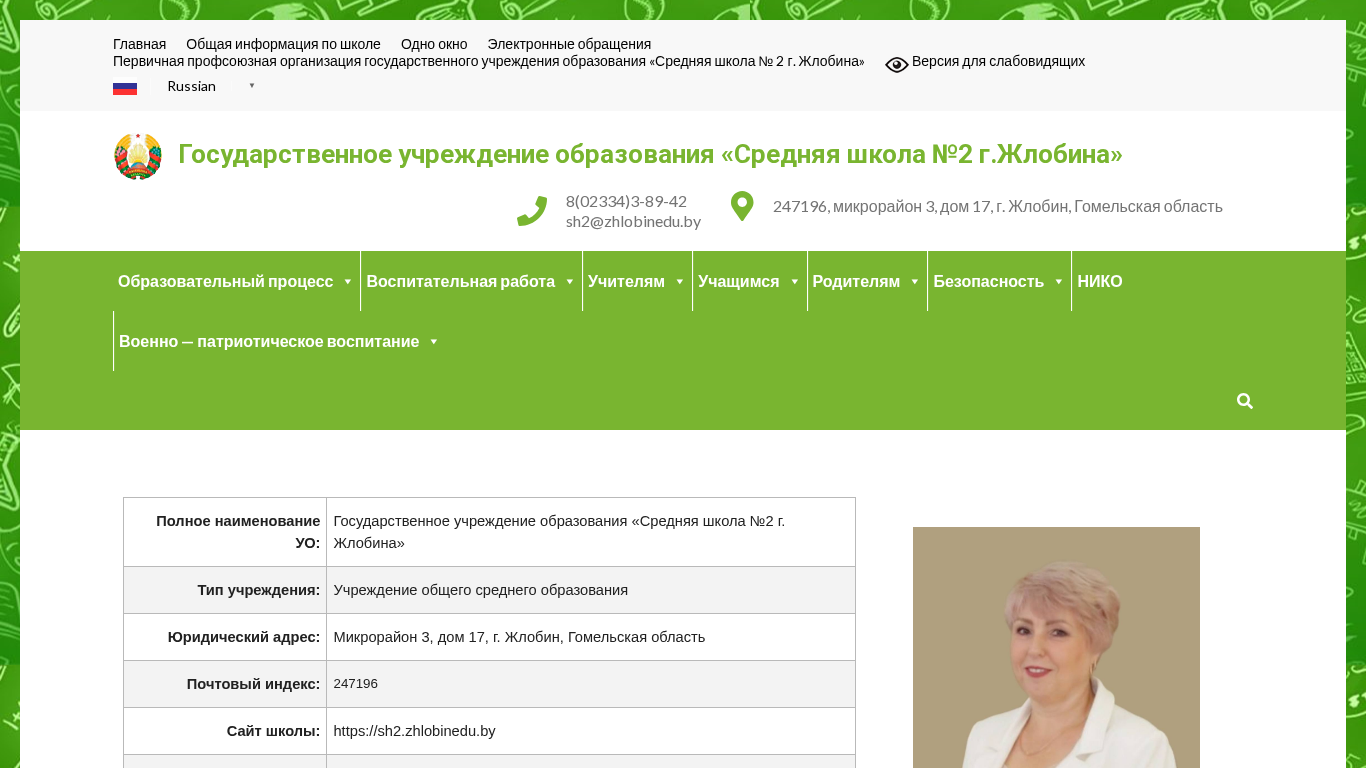Click the school name site title
The image size is (1366, 768).
coord(650,155)
